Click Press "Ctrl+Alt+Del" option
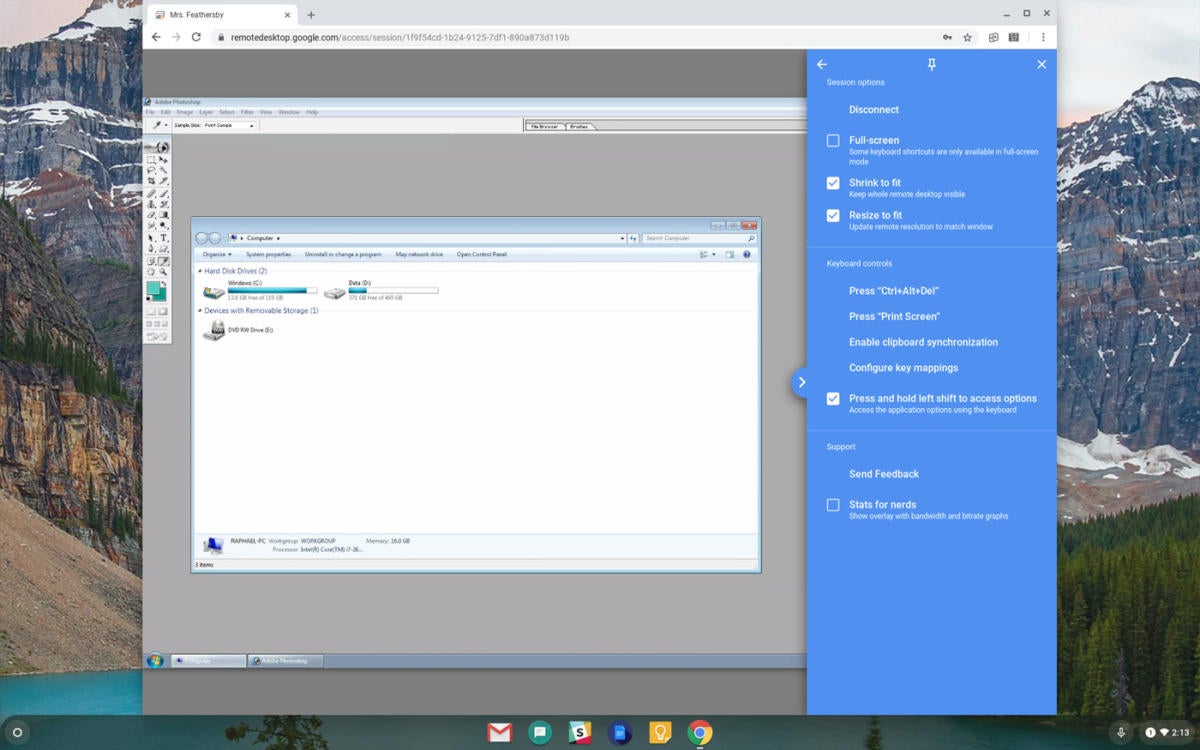The width and height of the screenshot is (1200, 750). 894,291
